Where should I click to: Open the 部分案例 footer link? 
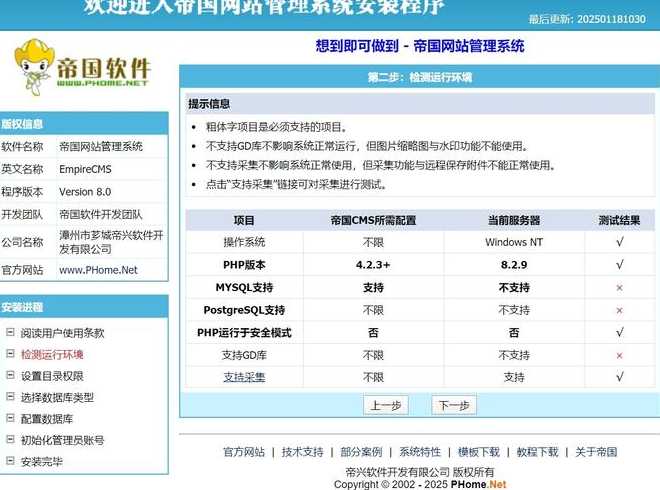(x=361, y=452)
